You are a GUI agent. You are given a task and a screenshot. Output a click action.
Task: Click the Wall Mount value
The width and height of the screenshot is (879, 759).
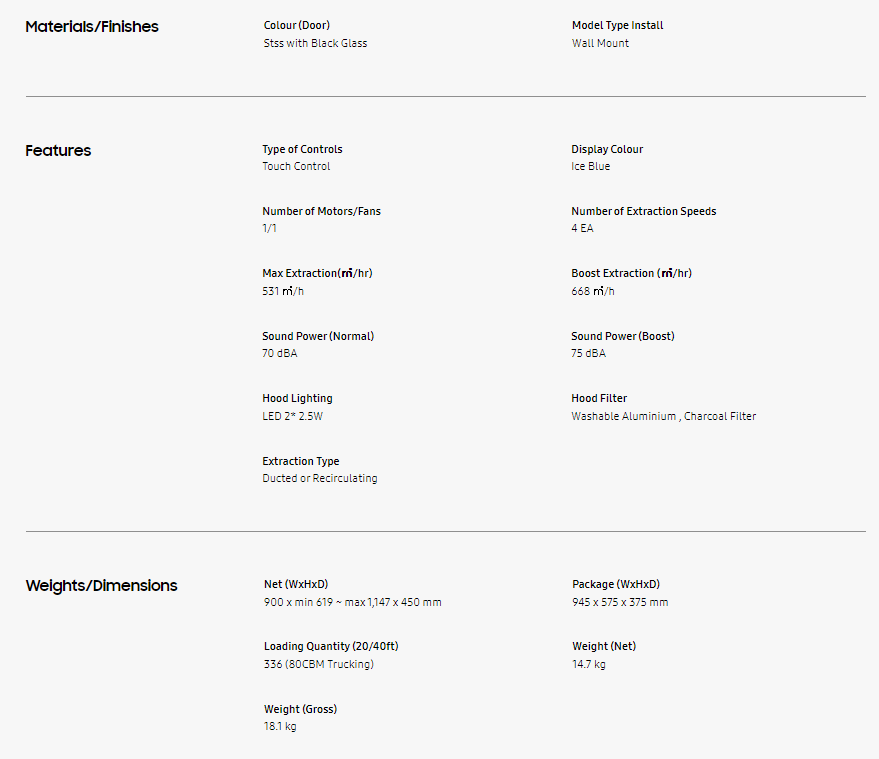tap(600, 43)
